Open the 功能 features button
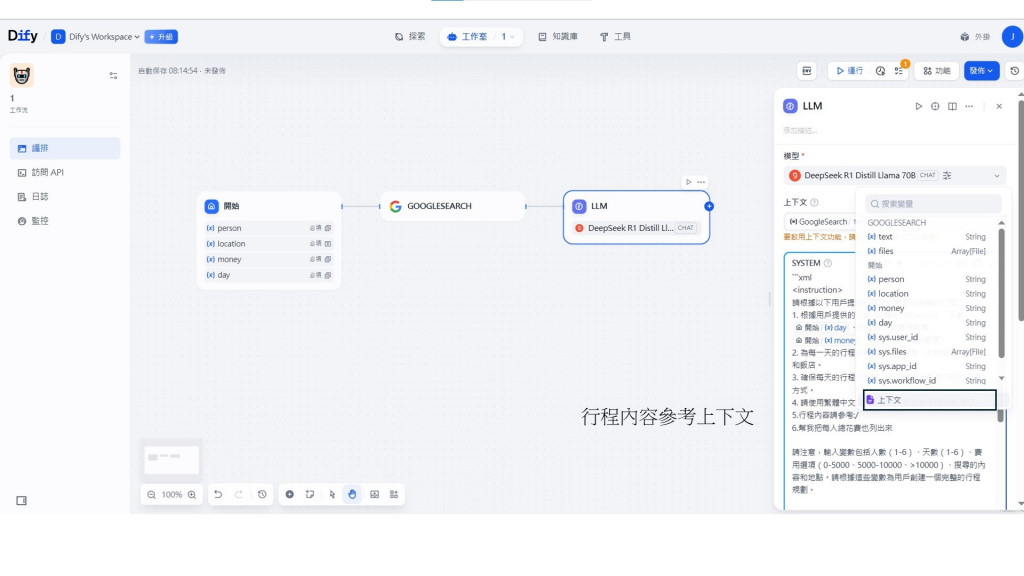This screenshot has width=1024, height=576. 936,71
